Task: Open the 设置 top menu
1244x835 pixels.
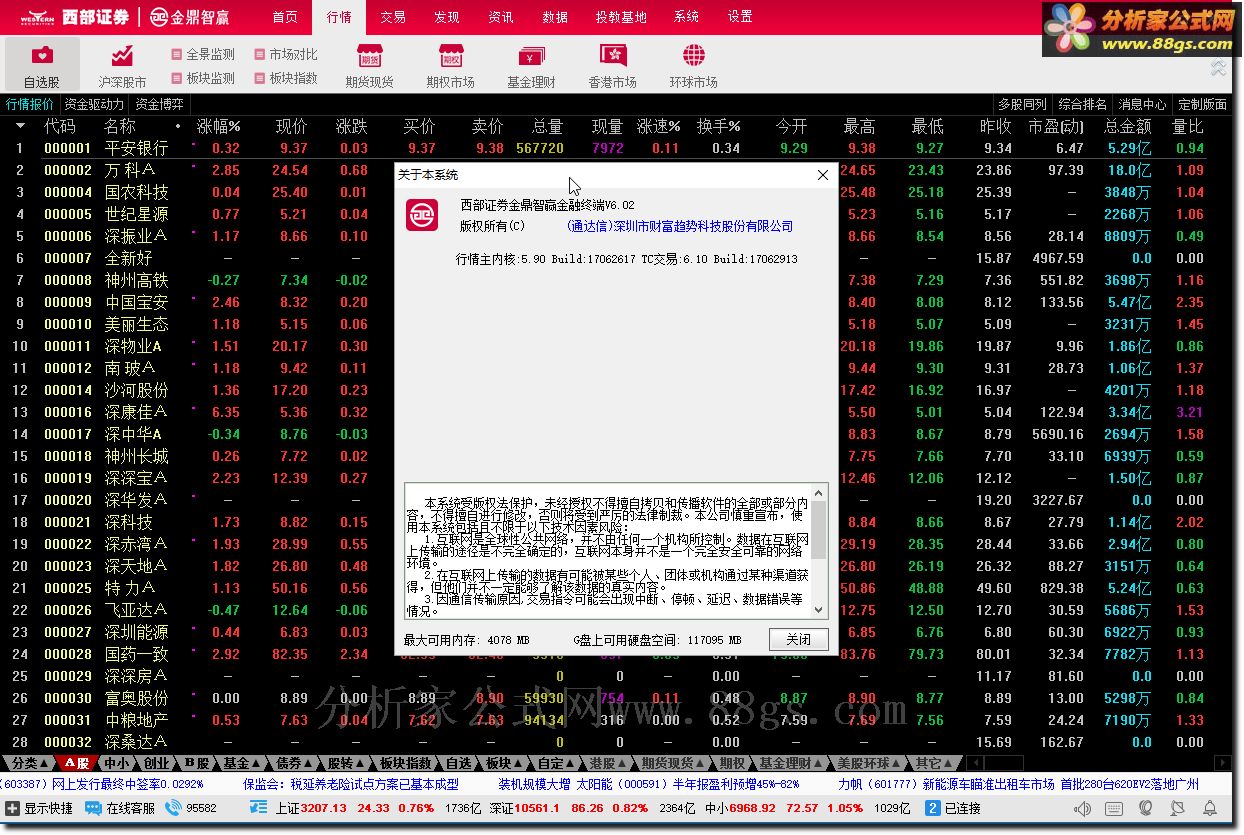Action: click(x=740, y=17)
